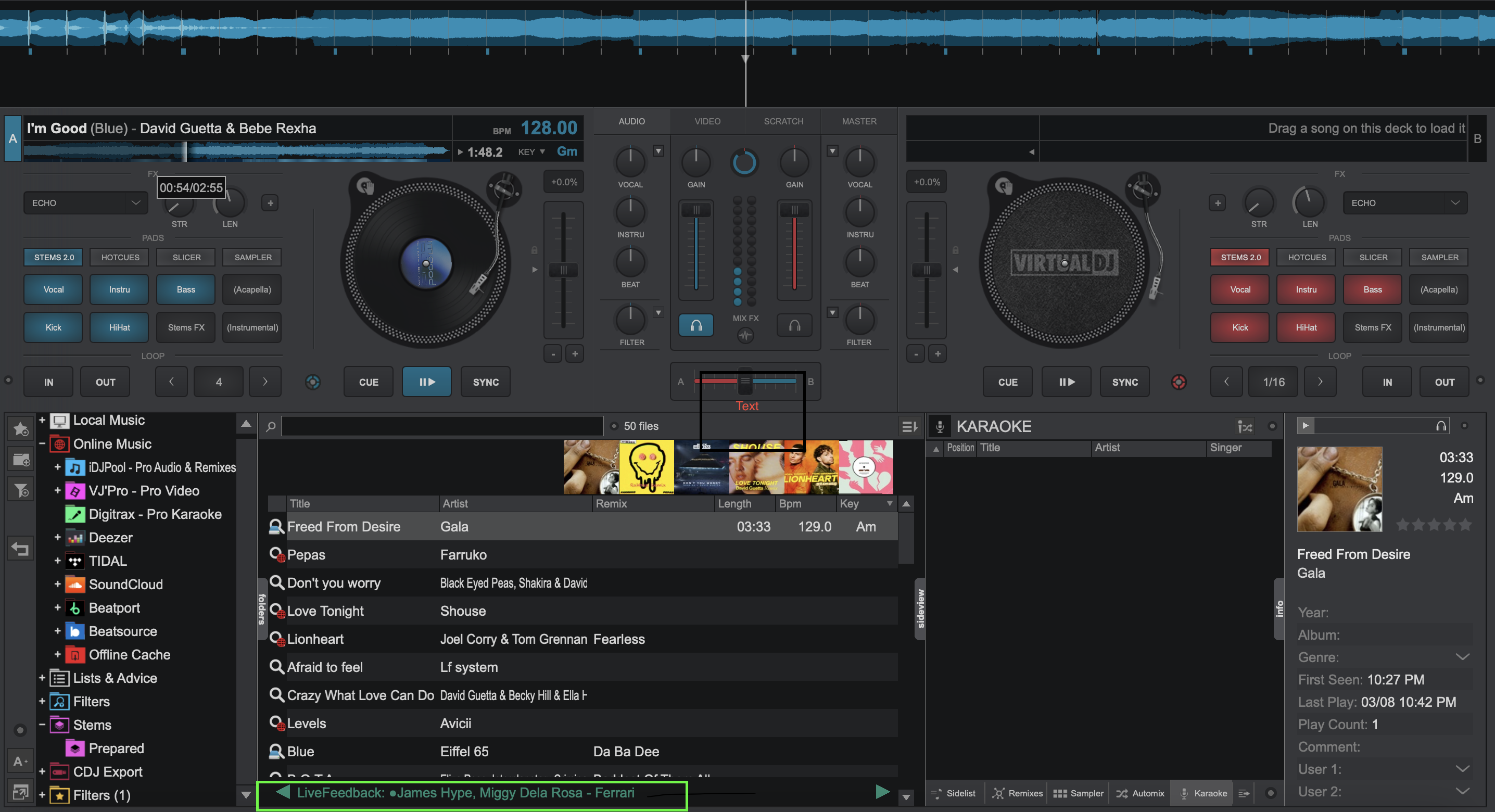Open the Sampler side panel
Screen dimensions: 1495x812
coord(1078,793)
